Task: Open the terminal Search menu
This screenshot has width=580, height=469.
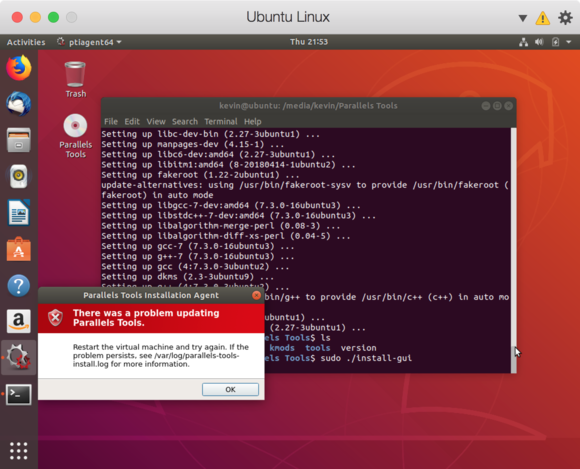Action: click(x=185, y=121)
